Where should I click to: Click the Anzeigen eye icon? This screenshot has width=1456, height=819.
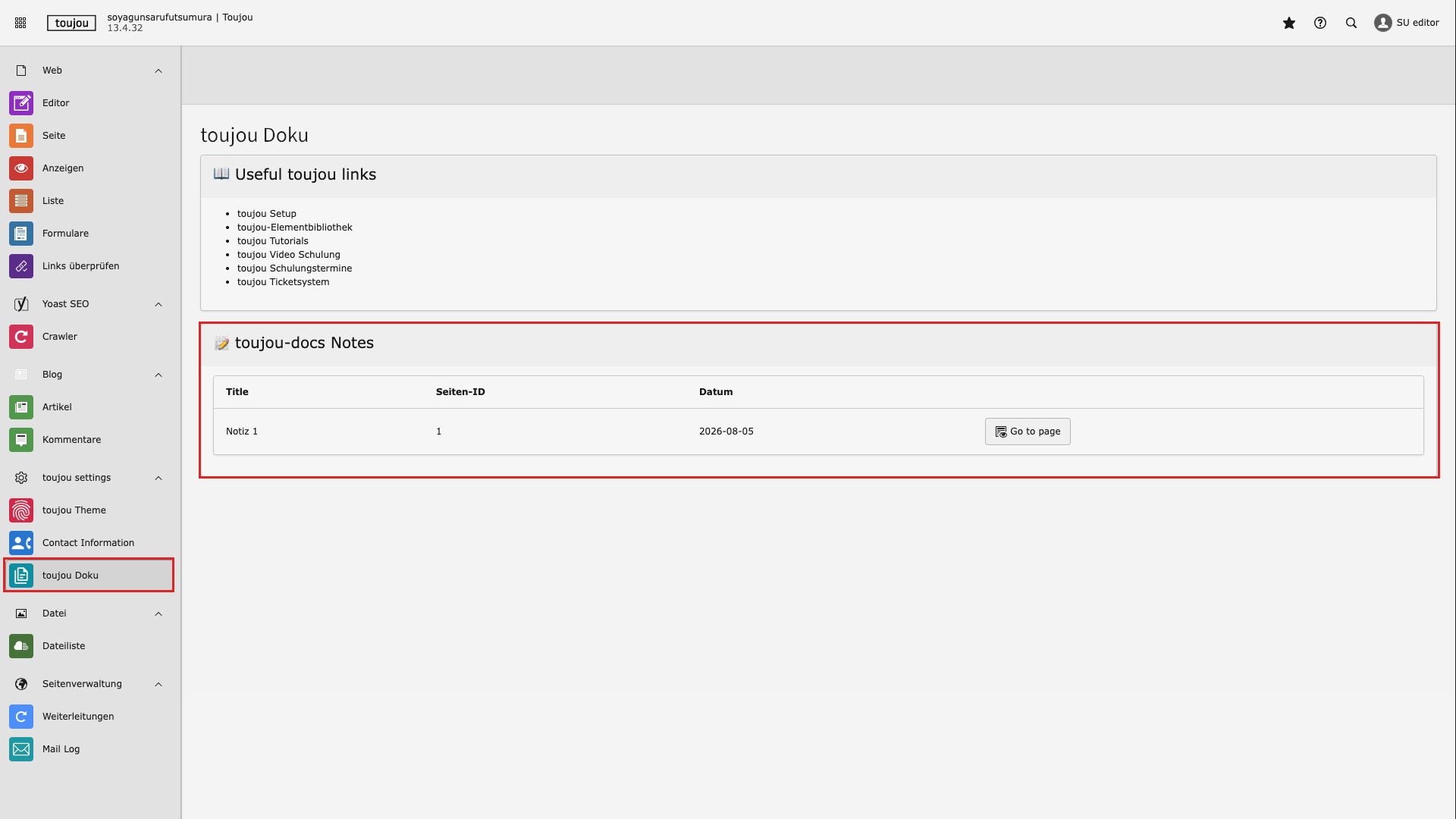click(x=21, y=168)
